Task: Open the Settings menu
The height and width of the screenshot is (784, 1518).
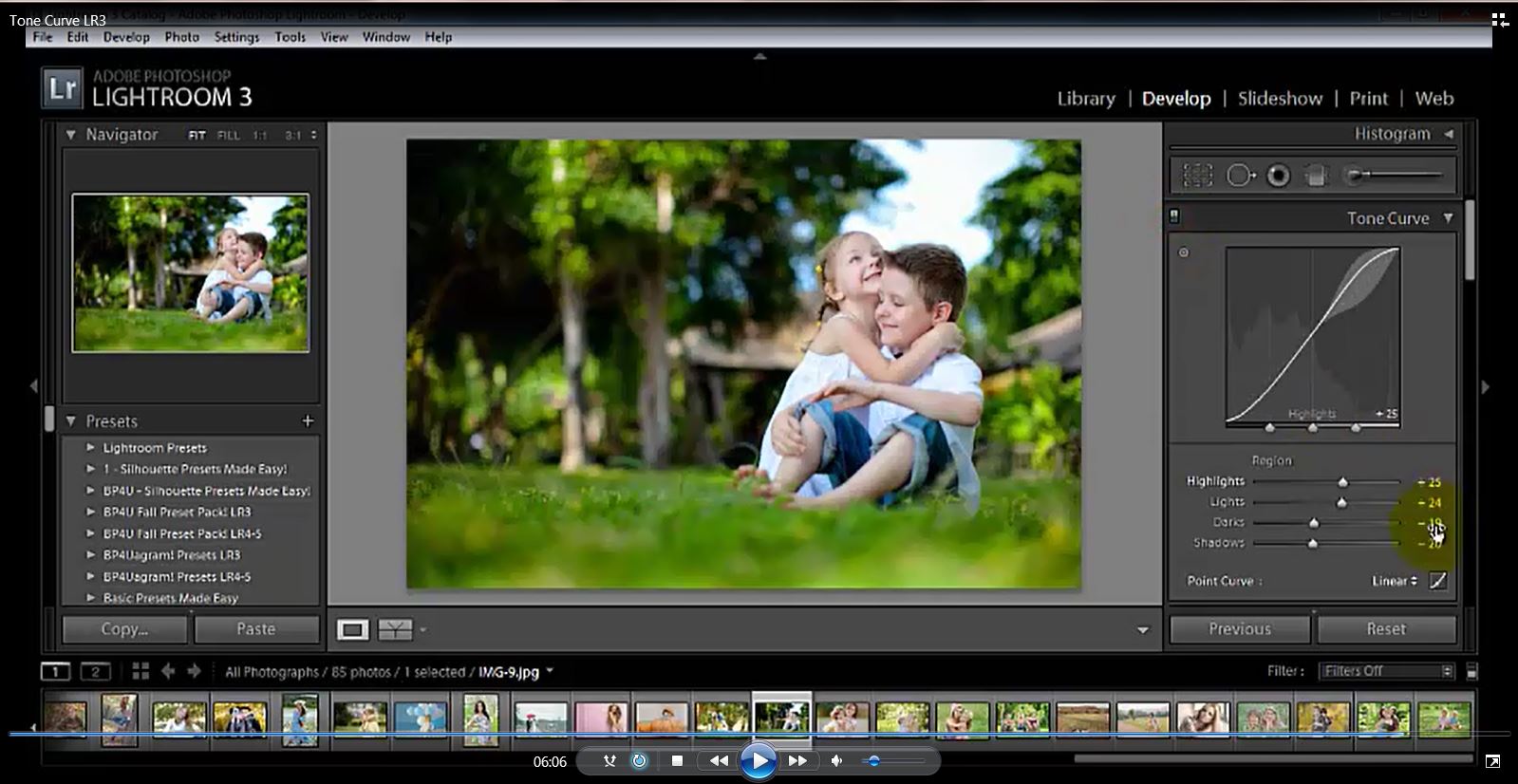Action: pos(236,37)
